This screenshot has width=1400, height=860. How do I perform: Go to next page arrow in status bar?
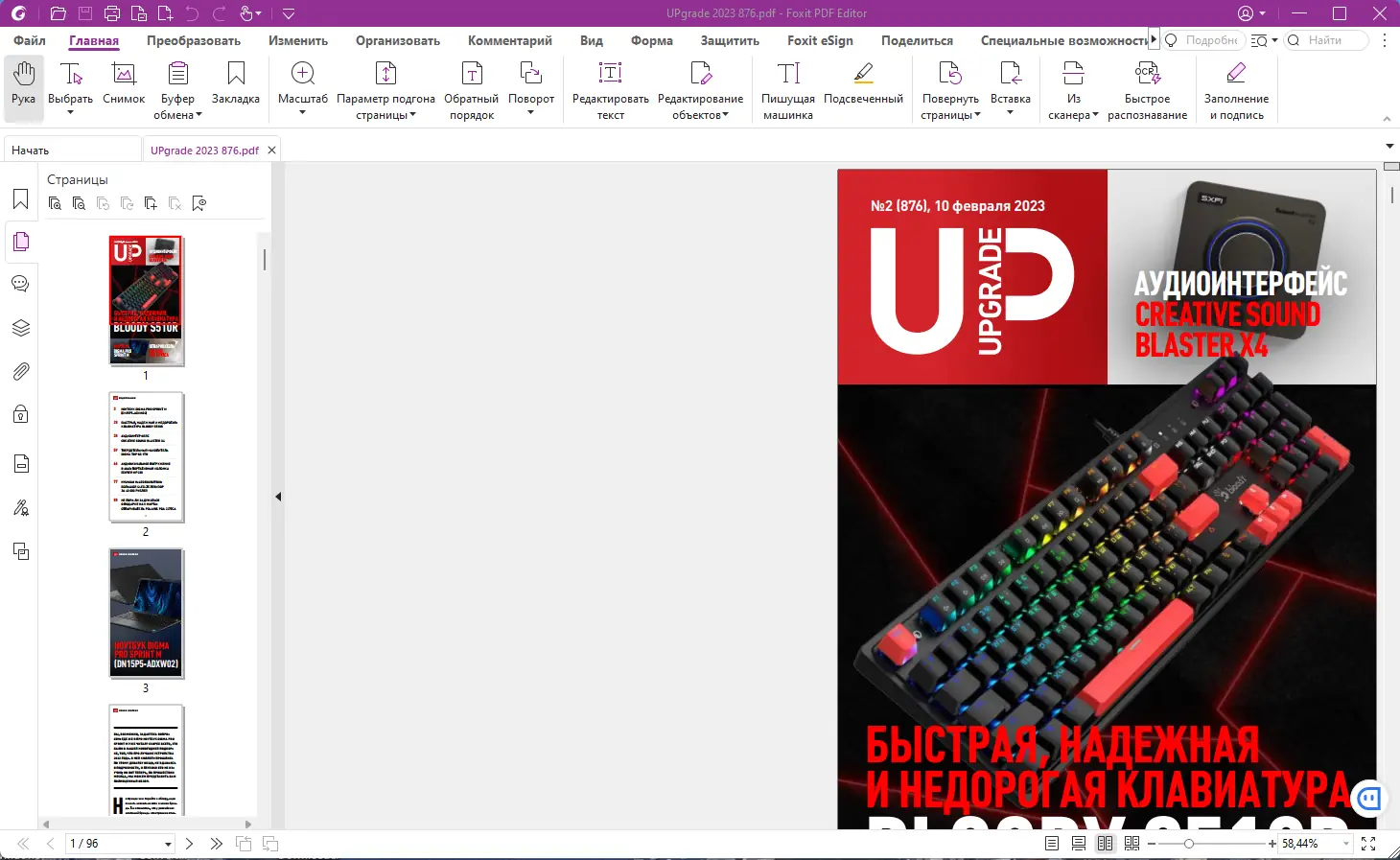pos(189,844)
